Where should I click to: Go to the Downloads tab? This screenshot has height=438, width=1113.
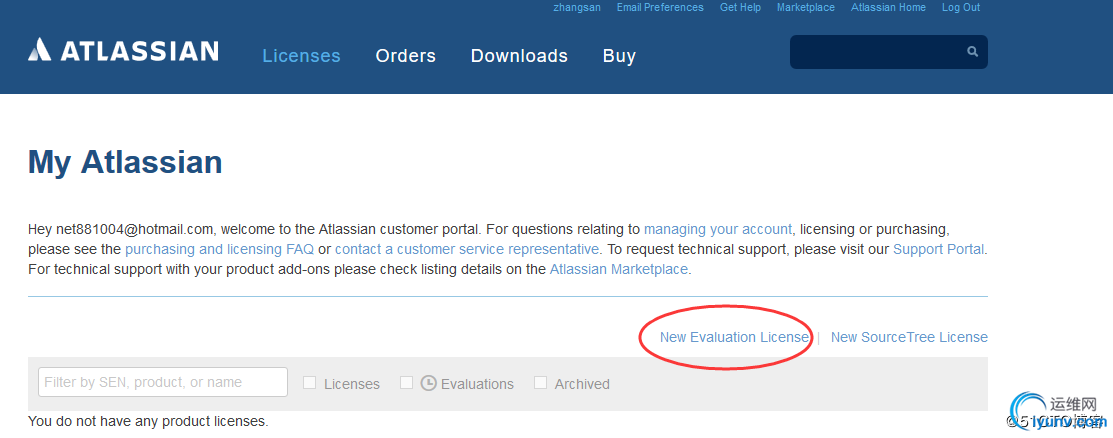(x=519, y=55)
